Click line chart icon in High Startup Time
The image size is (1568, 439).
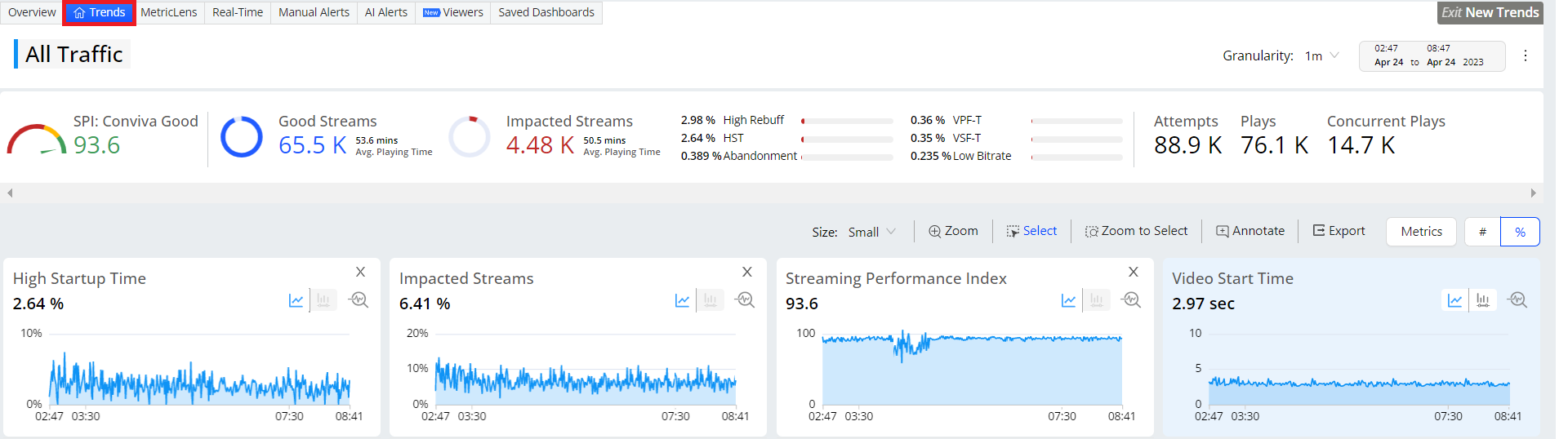pos(296,300)
